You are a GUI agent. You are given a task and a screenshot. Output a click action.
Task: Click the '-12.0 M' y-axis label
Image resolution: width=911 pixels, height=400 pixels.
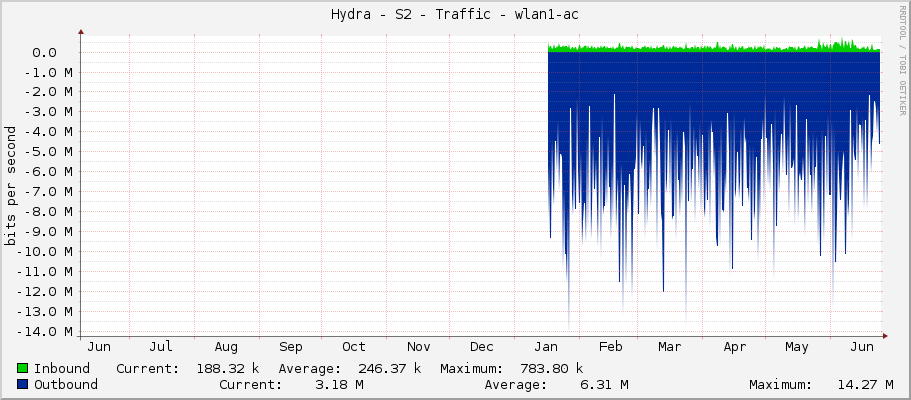(45, 291)
